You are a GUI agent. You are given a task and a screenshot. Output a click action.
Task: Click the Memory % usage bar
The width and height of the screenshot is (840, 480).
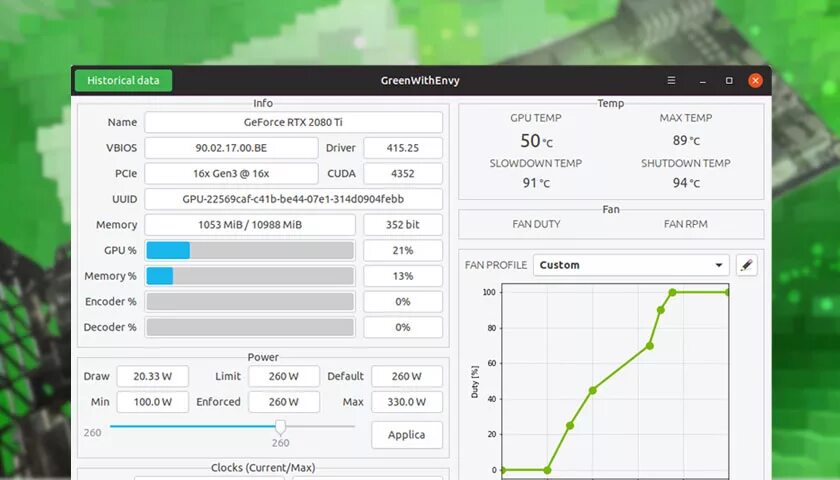click(x=250, y=276)
